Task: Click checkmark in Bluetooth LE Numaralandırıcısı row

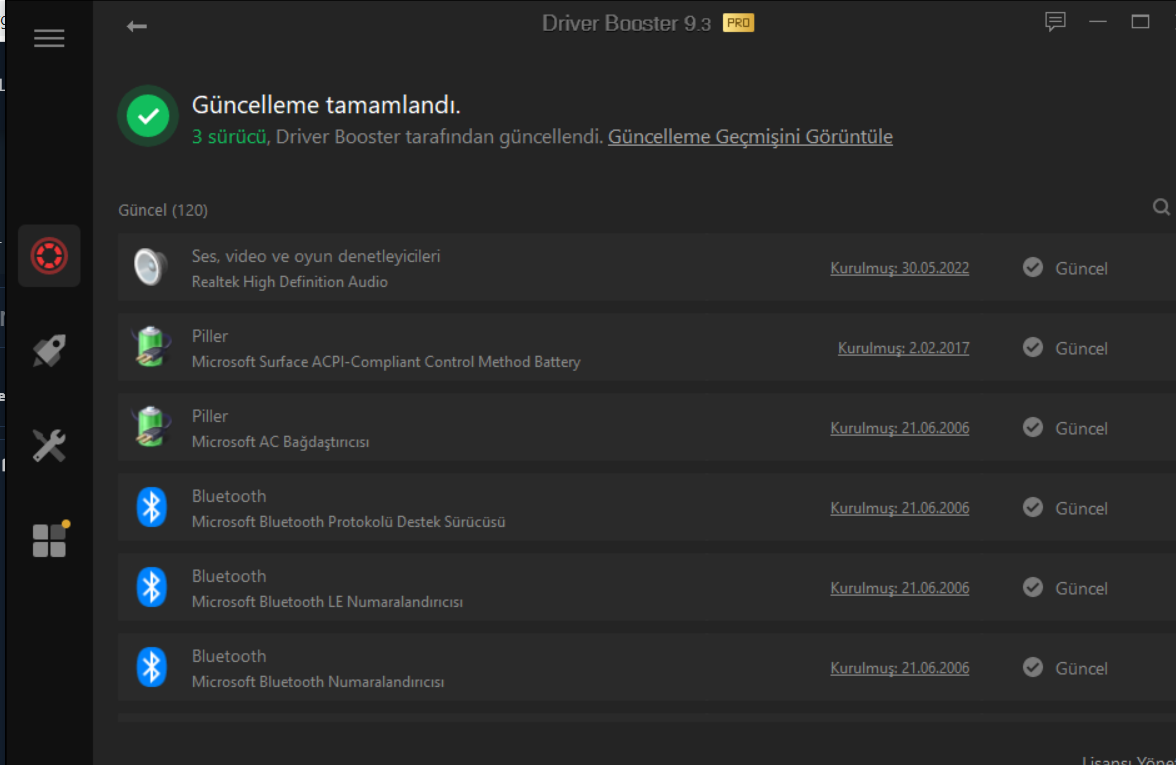Action: (1033, 587)
